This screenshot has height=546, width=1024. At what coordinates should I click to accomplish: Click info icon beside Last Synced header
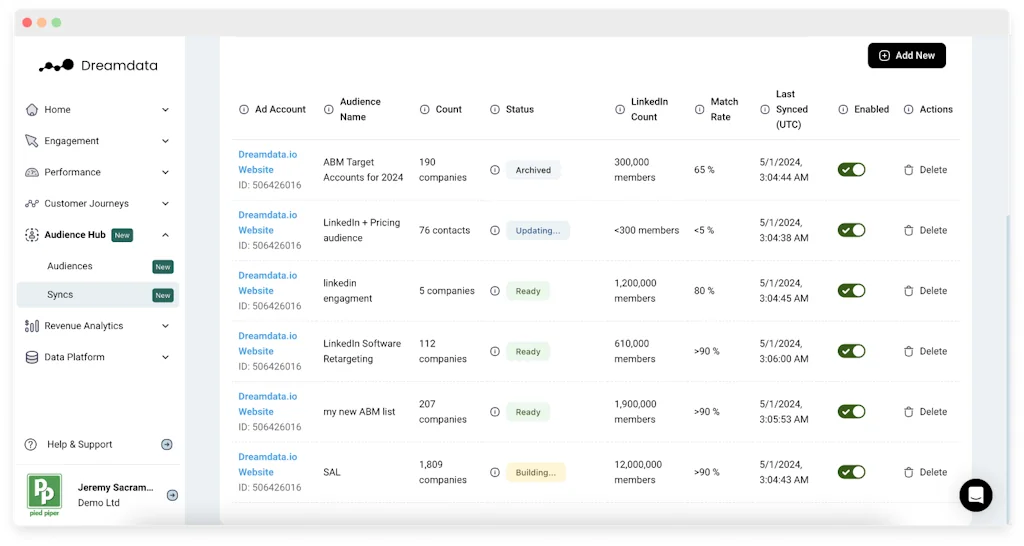tap(765, 110)
